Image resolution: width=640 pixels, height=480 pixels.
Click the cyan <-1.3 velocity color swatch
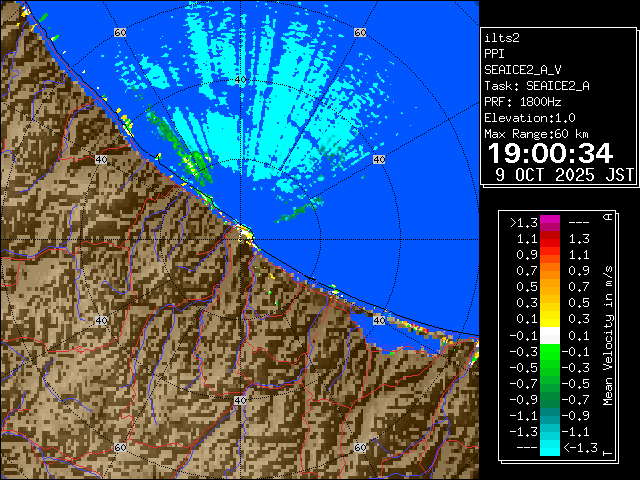550,449
